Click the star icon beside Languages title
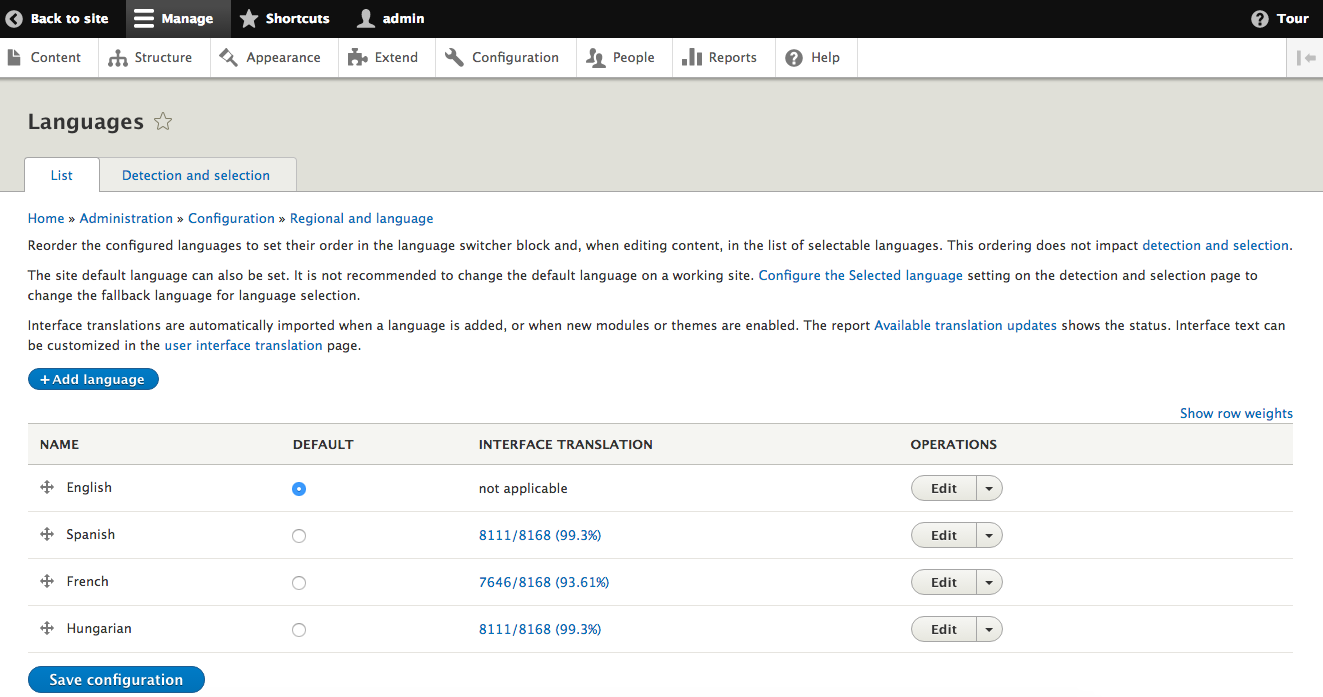1323x697 pixels. tap(163, 122)
